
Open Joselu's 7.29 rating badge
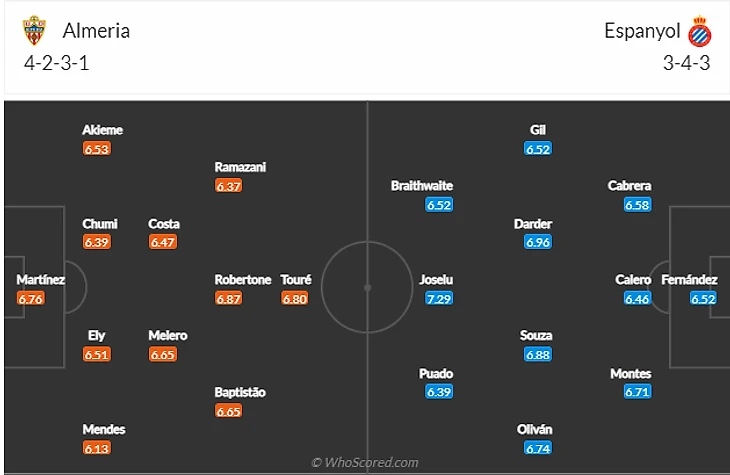[439, 298]
